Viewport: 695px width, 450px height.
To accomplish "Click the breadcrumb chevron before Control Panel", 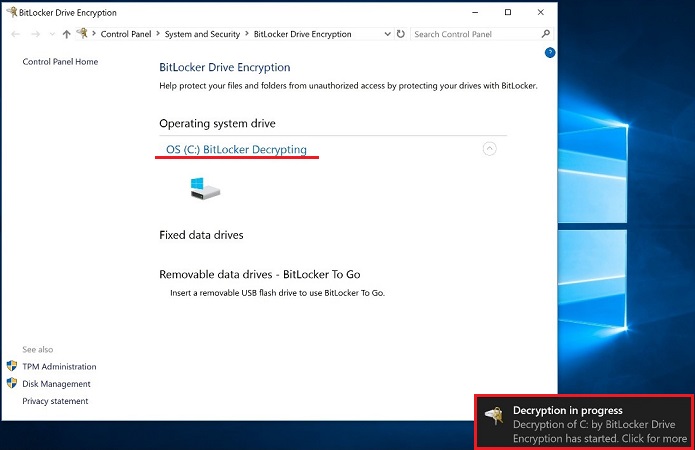I will (94, 34).
